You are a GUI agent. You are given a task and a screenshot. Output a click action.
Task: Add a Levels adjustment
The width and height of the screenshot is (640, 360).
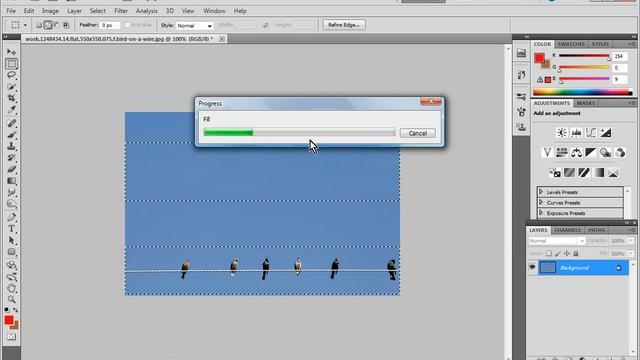576,133
